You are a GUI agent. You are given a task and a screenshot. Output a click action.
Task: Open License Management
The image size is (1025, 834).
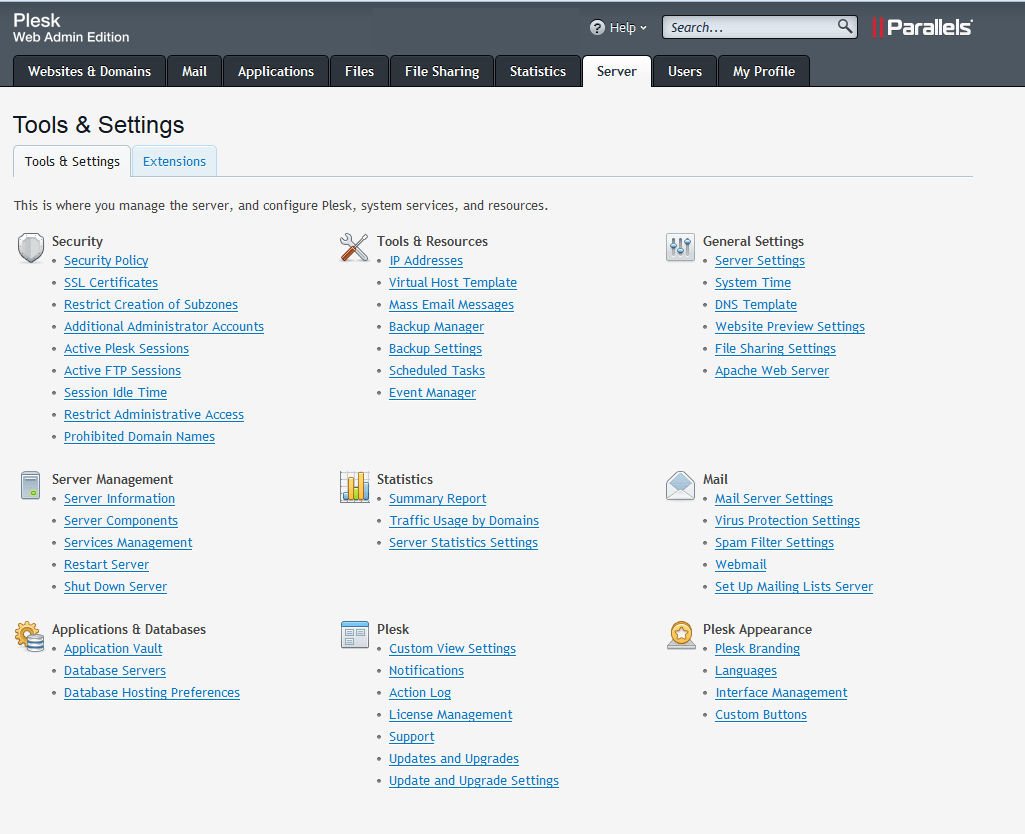click(450, 714)
